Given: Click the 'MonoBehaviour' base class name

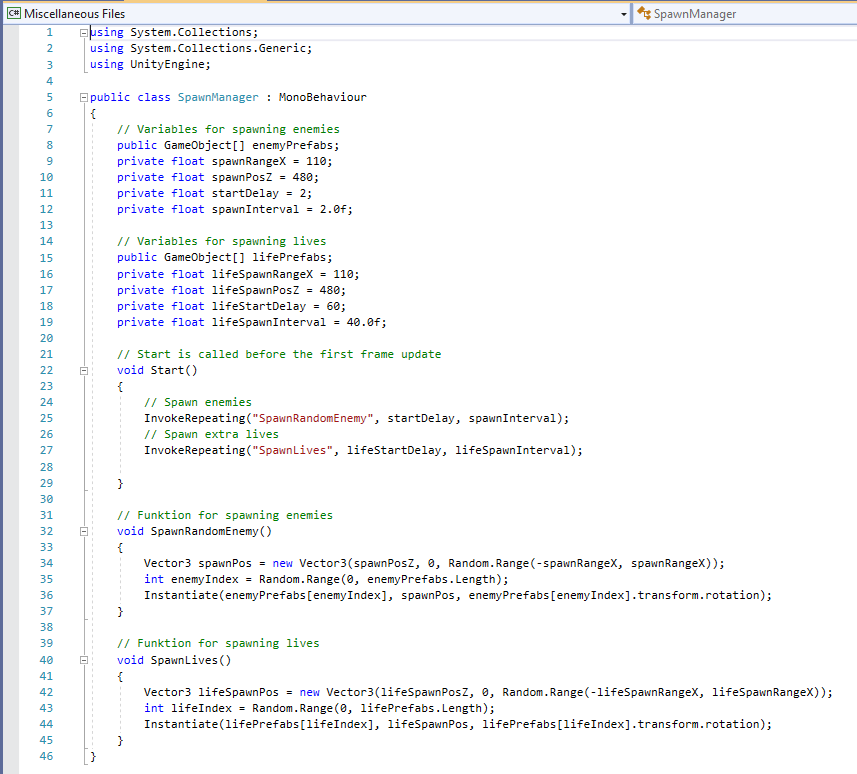Looking at the screenshot, I should coord(322,97).
